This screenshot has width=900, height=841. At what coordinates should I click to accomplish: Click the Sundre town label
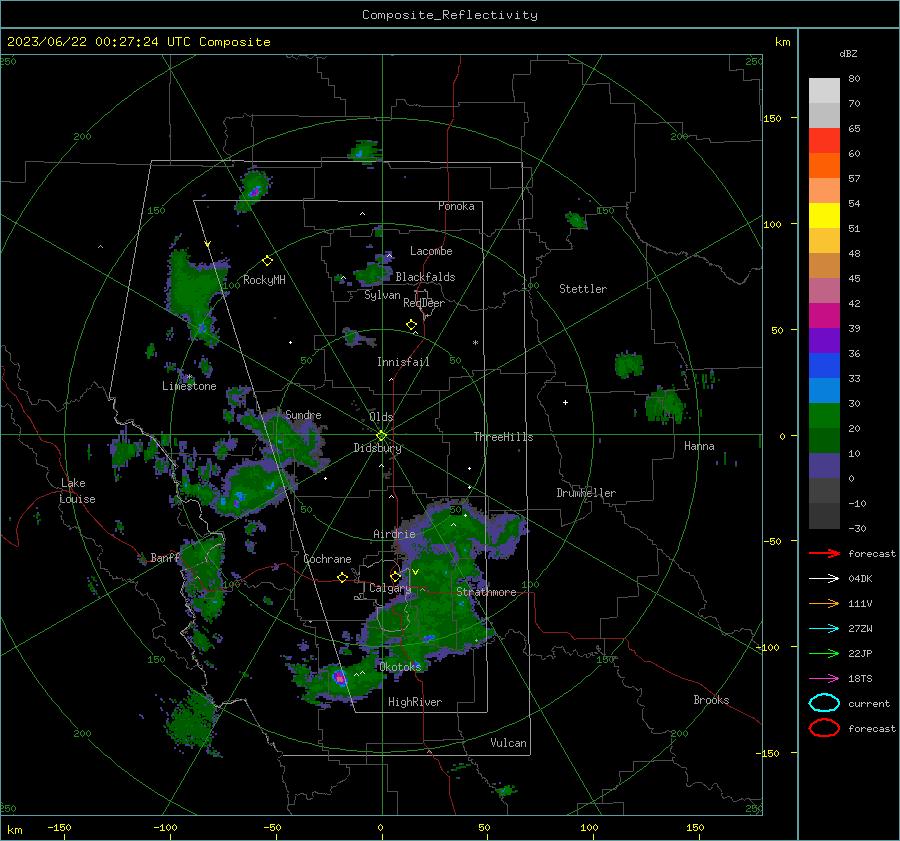(x=303, y=414)
